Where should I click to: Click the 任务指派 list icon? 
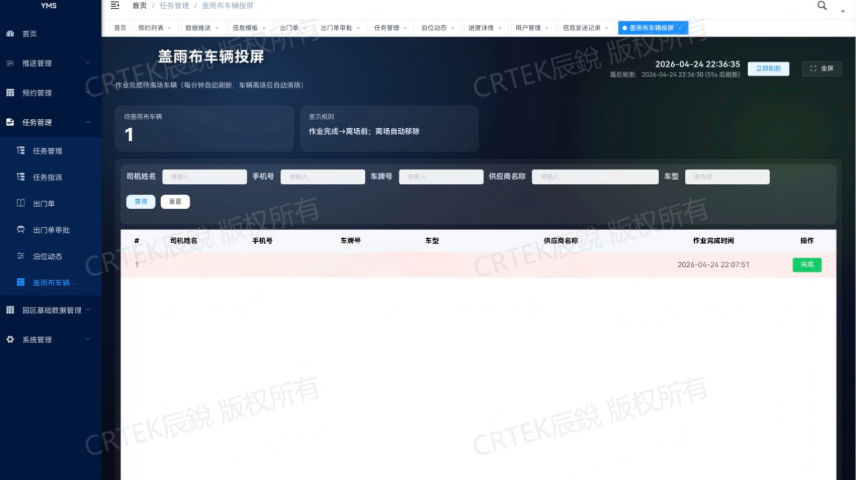pyautogui.click(x=21, y=177)
